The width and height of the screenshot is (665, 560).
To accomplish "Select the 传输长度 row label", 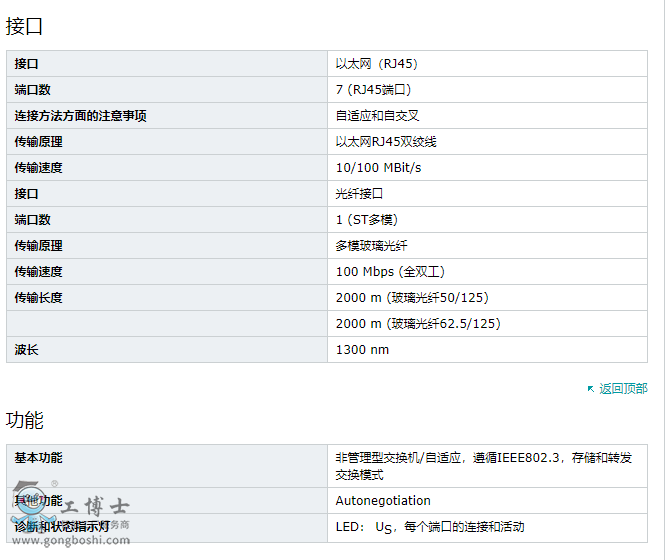I will [x=38, y=298].
